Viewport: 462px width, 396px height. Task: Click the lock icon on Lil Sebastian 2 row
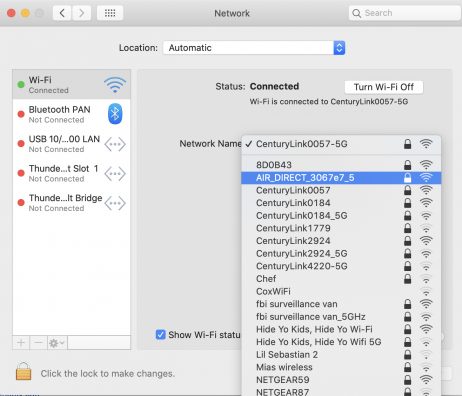coord(407,355)
